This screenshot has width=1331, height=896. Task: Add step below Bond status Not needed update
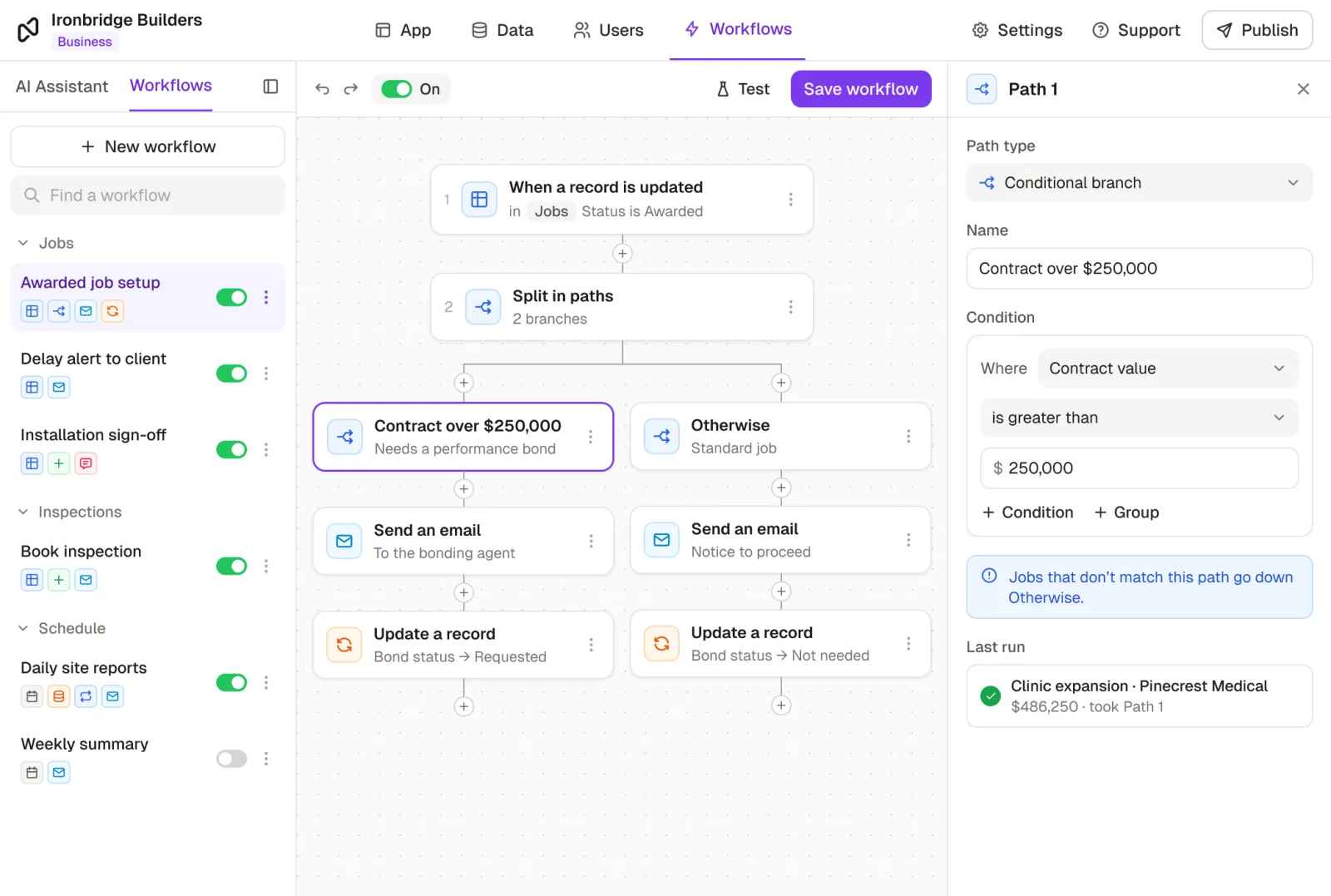[781, 705]
